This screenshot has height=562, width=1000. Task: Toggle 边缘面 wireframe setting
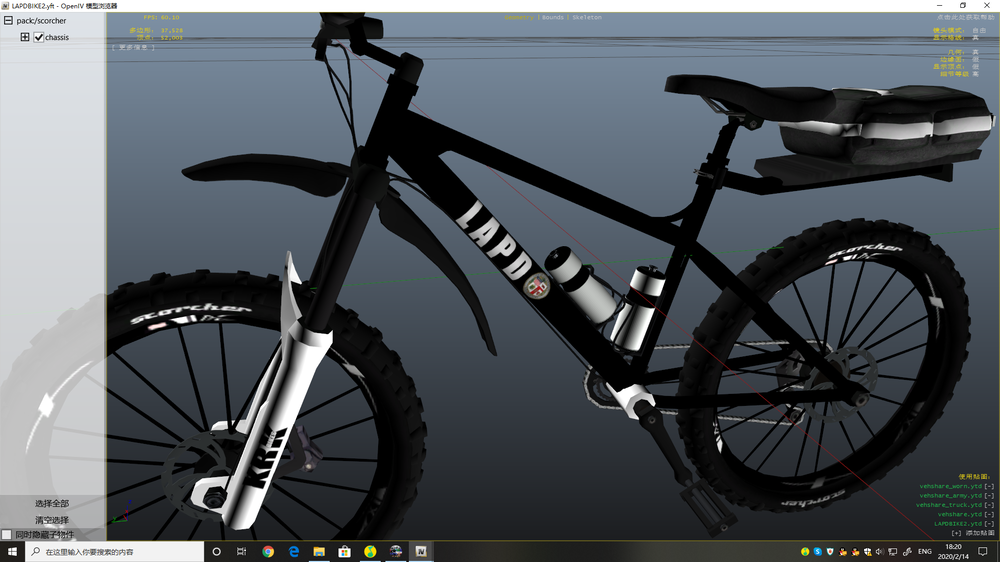975,59
